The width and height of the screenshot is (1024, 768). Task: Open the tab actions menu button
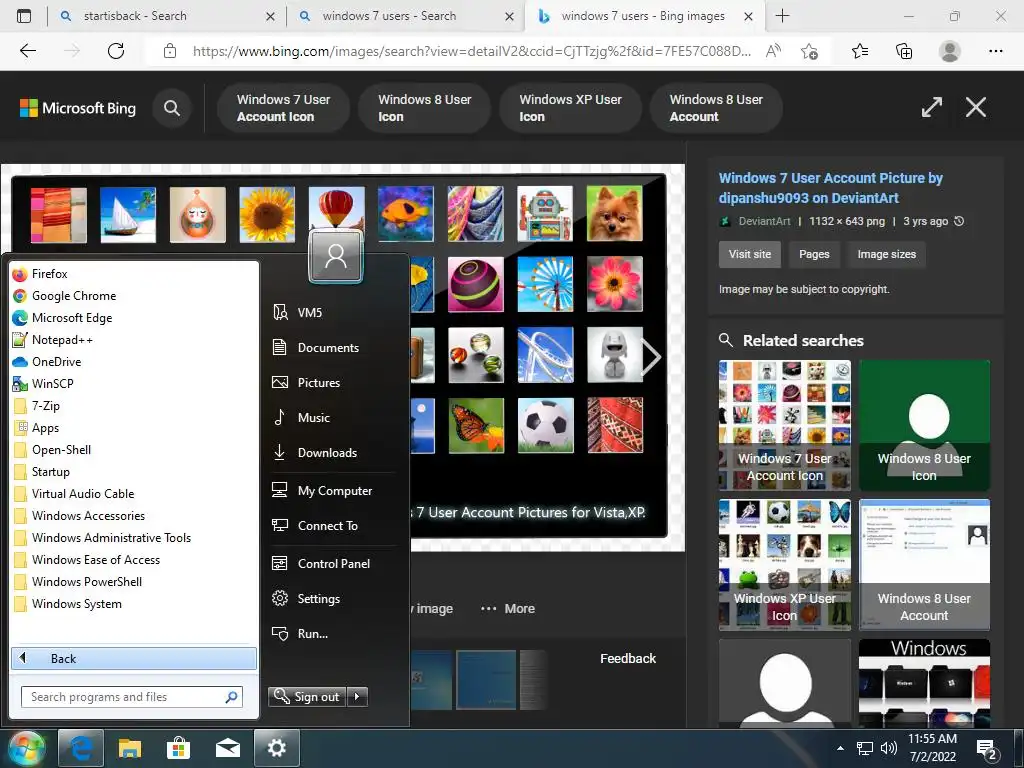pyautogui.click(x=24, y=16)
